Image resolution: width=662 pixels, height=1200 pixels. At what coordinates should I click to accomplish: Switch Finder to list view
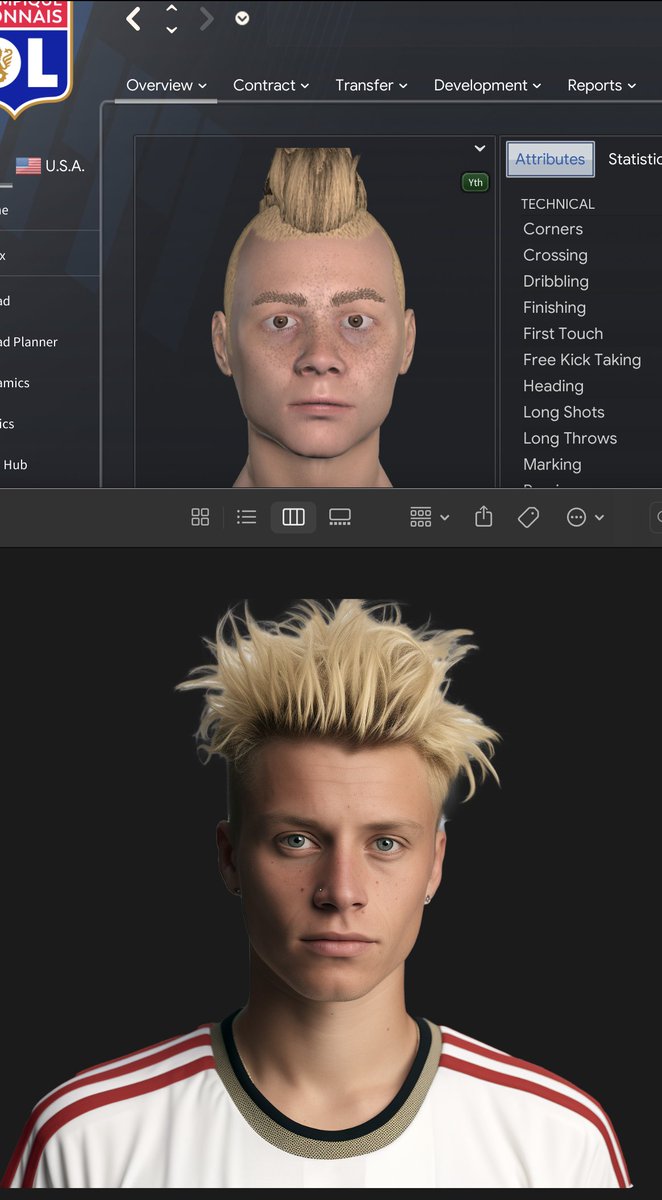click(x=246, y=517)
